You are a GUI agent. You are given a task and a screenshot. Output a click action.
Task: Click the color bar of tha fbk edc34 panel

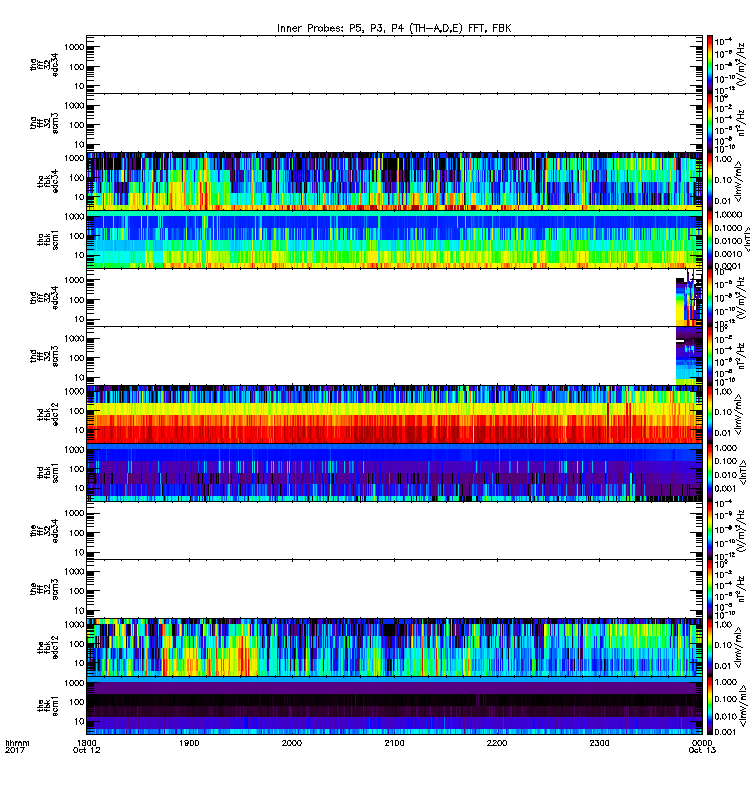(x=709, y=181)
